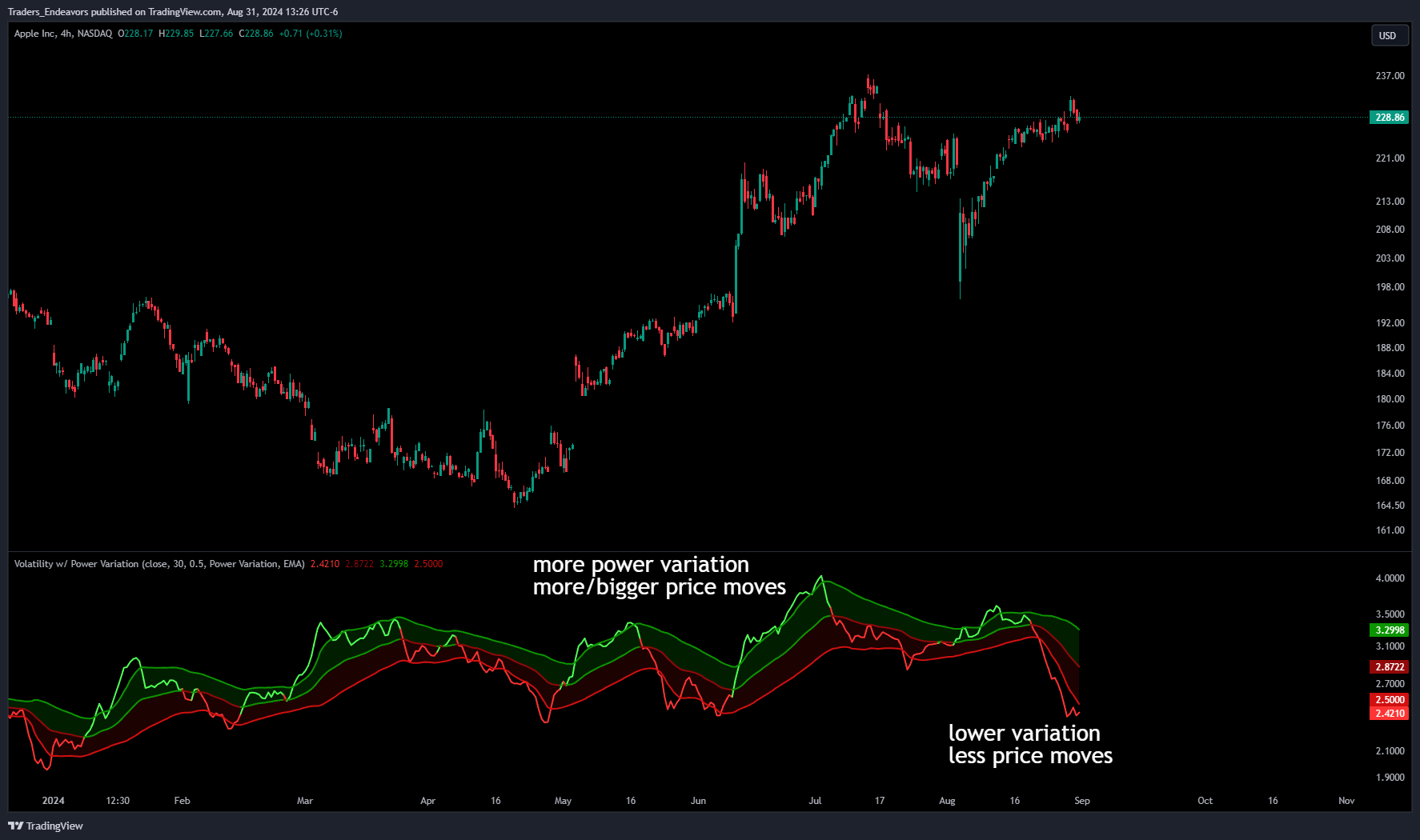Click the Jun time axis label
Image resolution: width=1420 pixels, height=840 pixels.
click(x=698, y=801)
